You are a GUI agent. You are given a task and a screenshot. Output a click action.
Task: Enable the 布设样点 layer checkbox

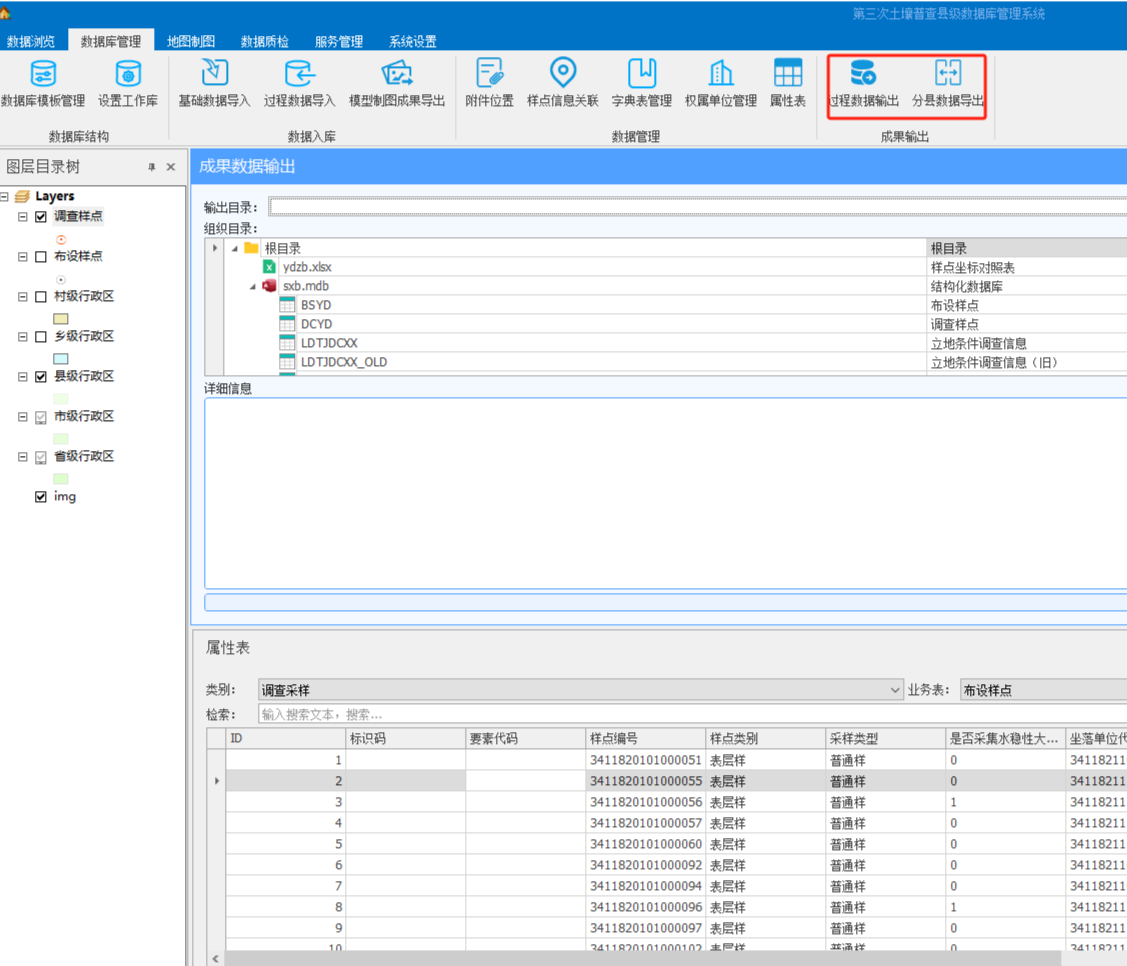pyautogui.click(x=41, y=257)
